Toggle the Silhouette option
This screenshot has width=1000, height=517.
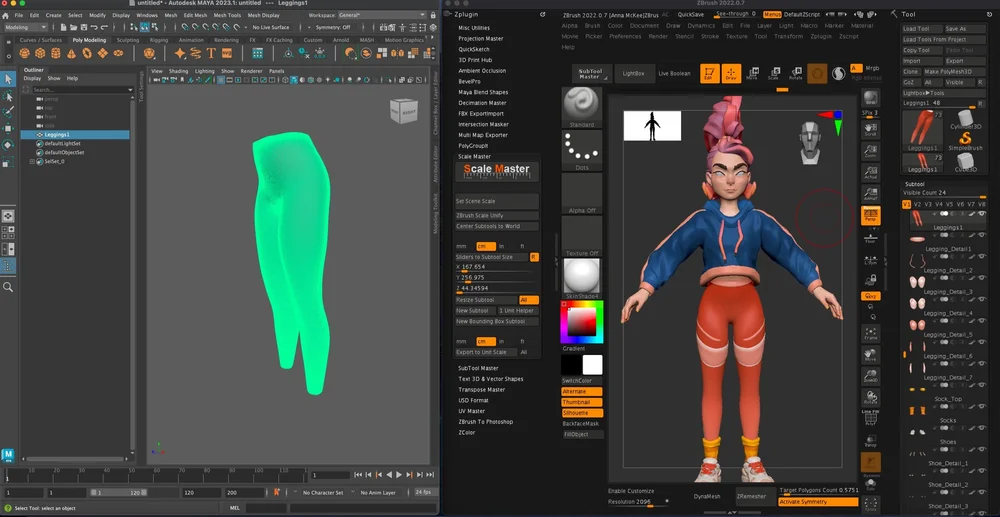pos(582,413)
